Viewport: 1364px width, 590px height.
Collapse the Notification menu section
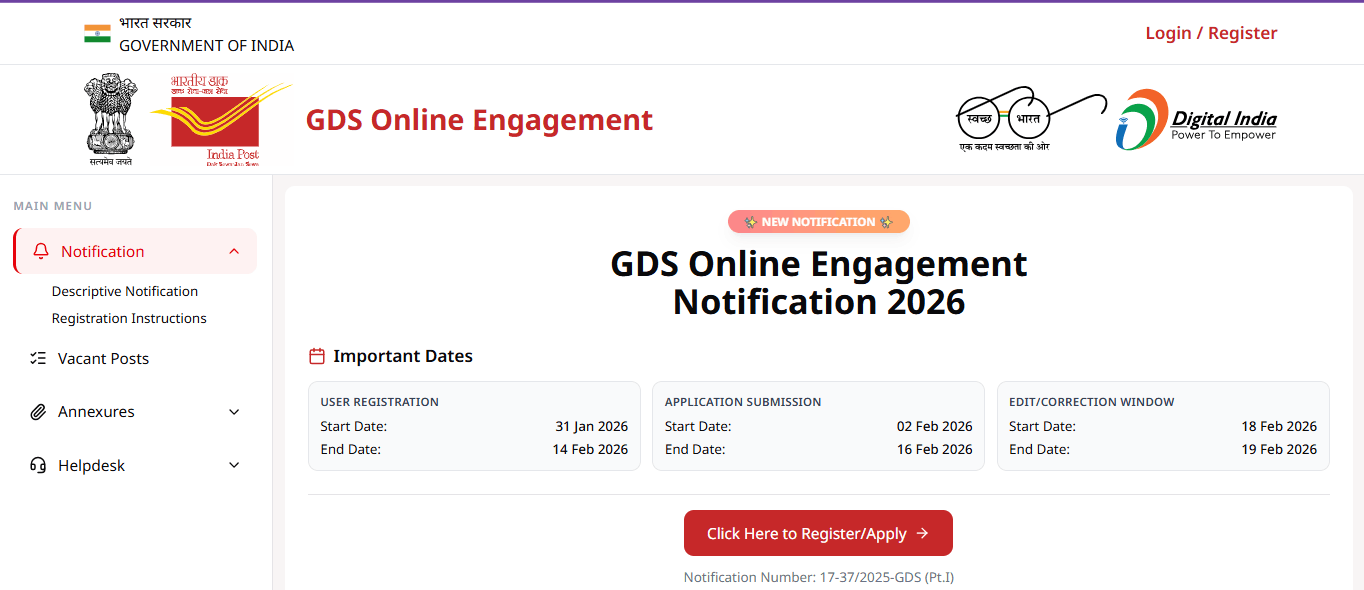tap(234, 251)
